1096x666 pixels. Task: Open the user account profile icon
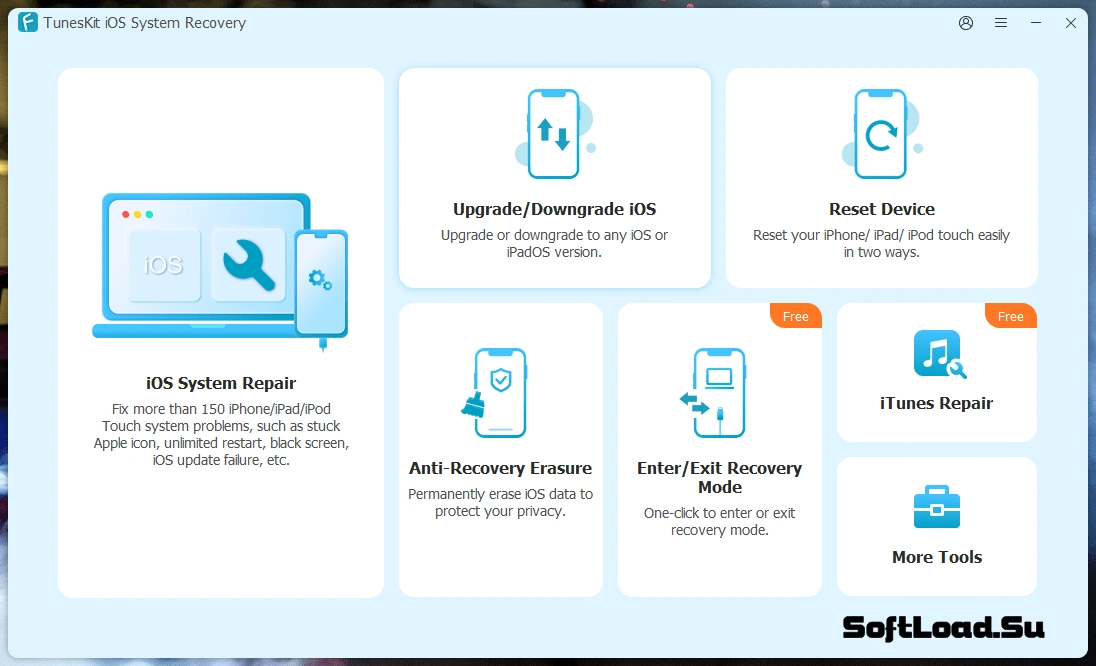966,23
